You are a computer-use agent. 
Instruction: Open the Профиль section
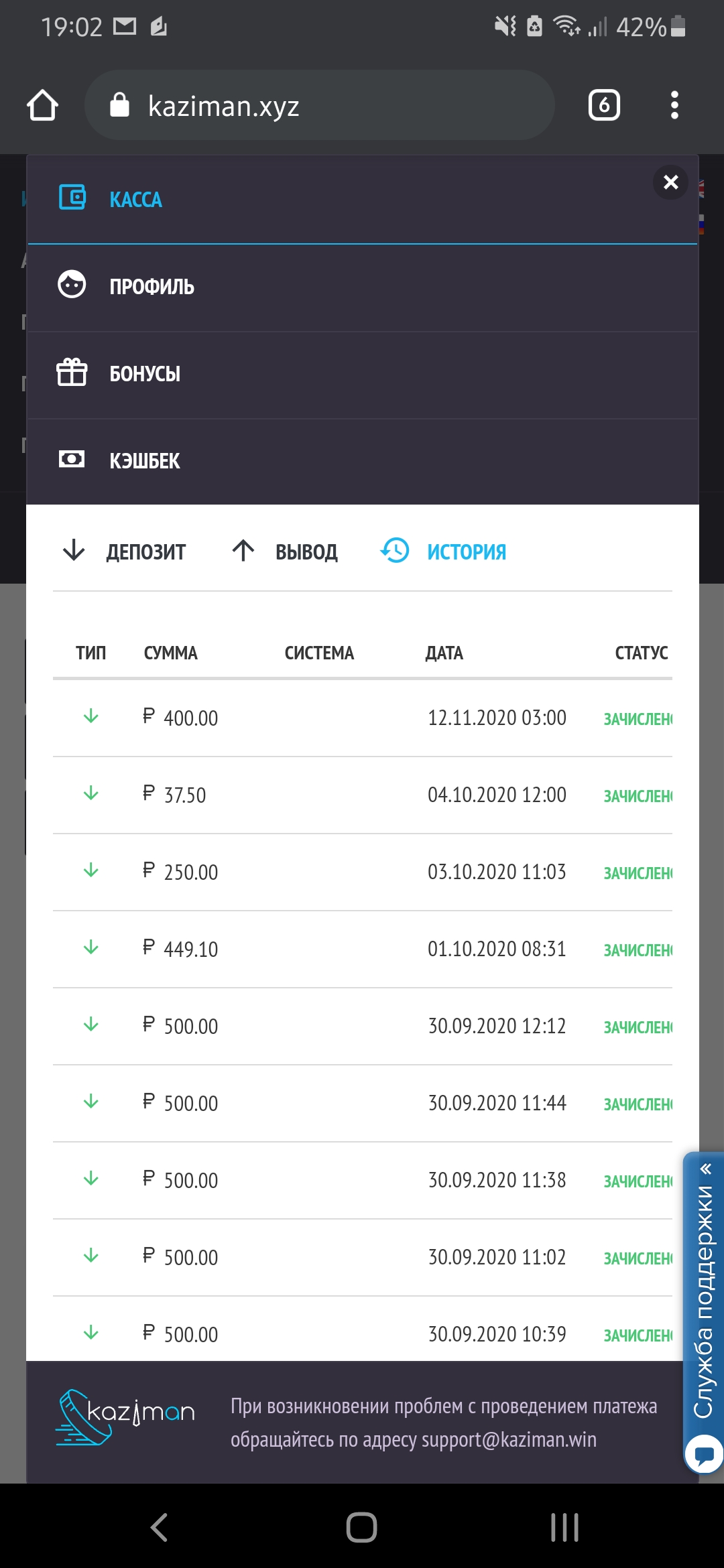click(152, 287)
